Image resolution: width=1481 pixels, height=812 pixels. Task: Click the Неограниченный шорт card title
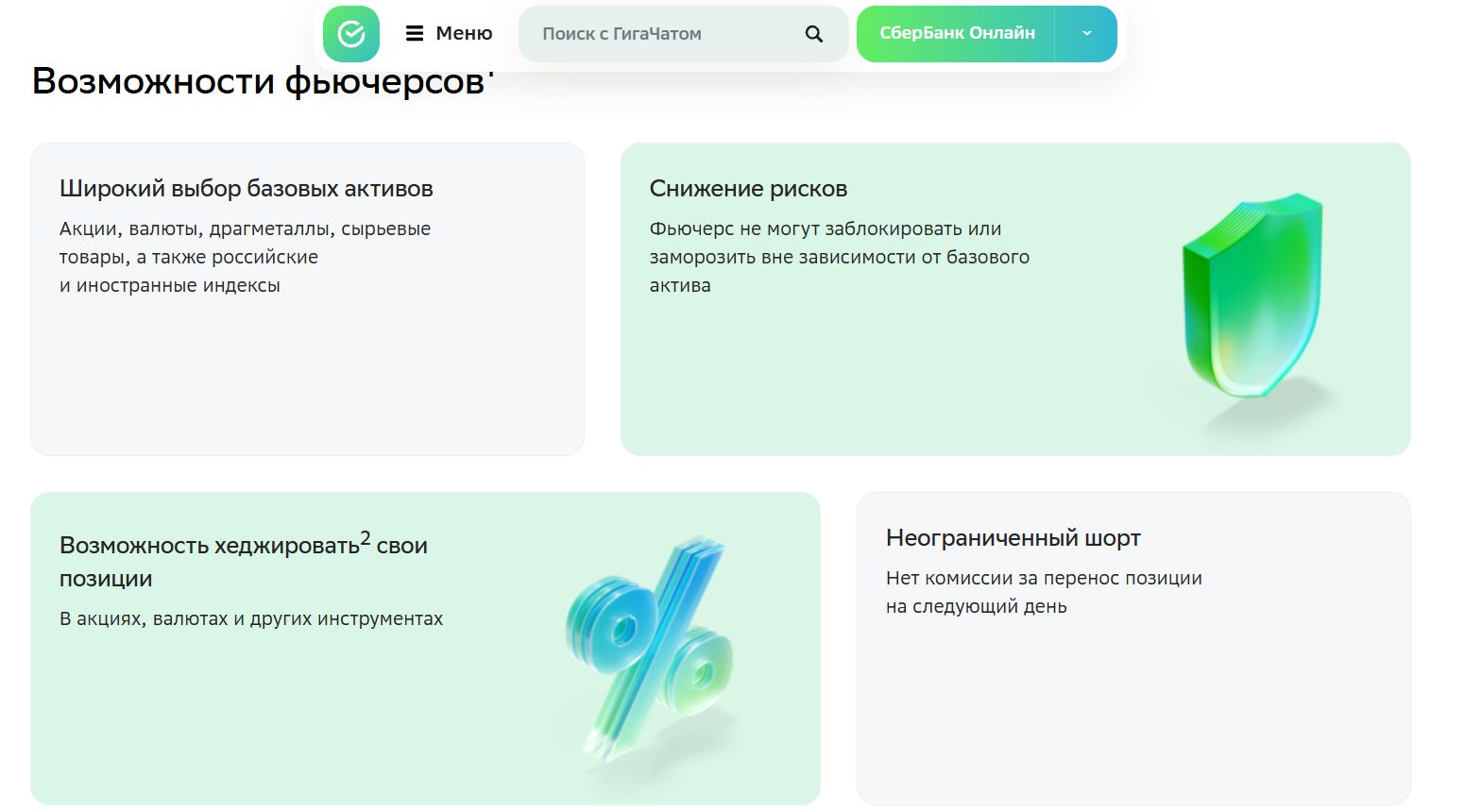tap(1012, 537)
